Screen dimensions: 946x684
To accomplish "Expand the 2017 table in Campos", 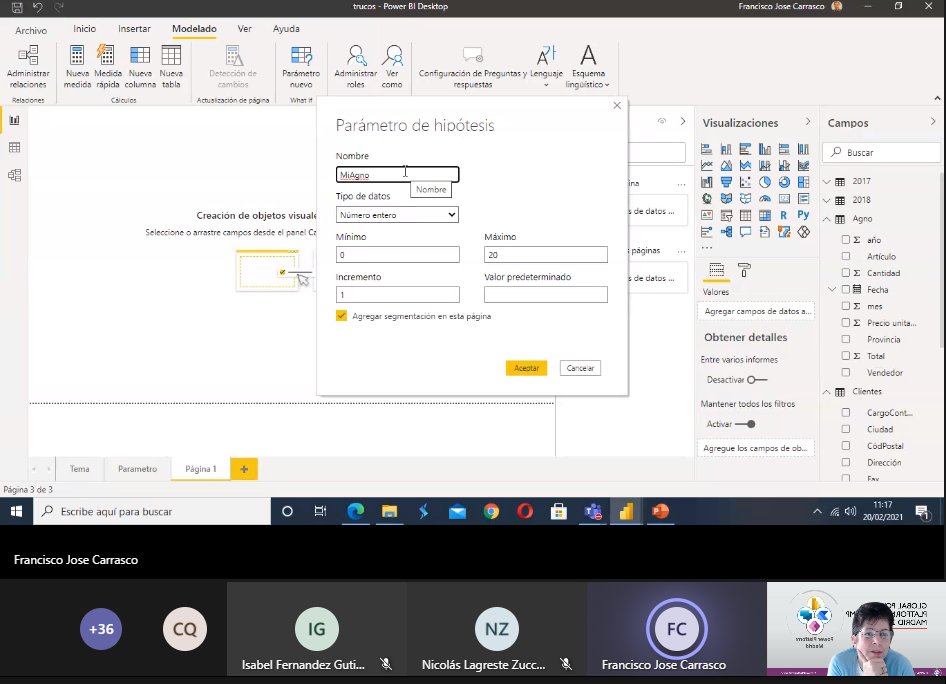I will pos(827,181).
